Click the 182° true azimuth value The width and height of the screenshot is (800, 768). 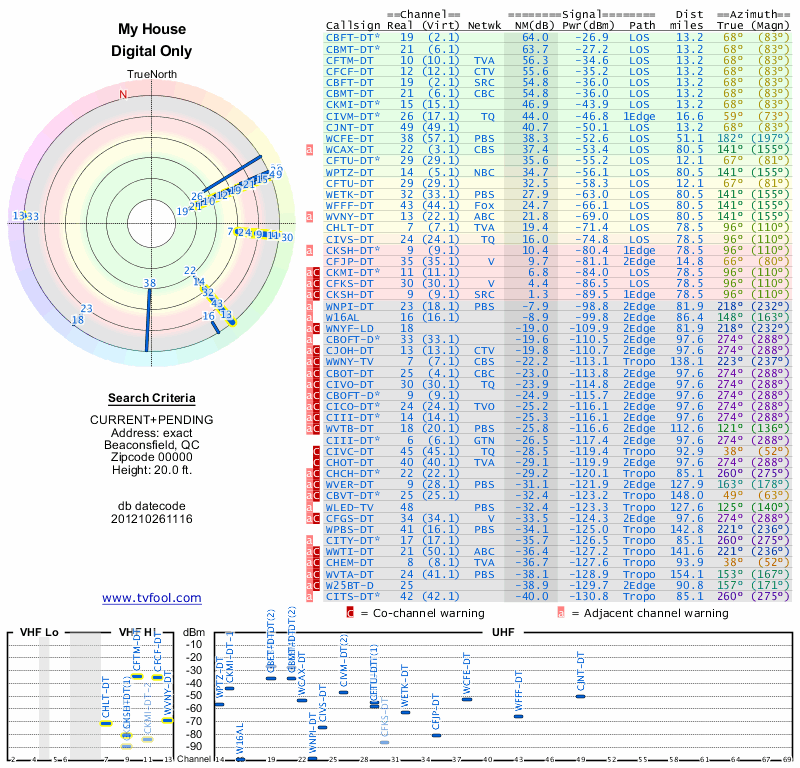coord(730,139)
